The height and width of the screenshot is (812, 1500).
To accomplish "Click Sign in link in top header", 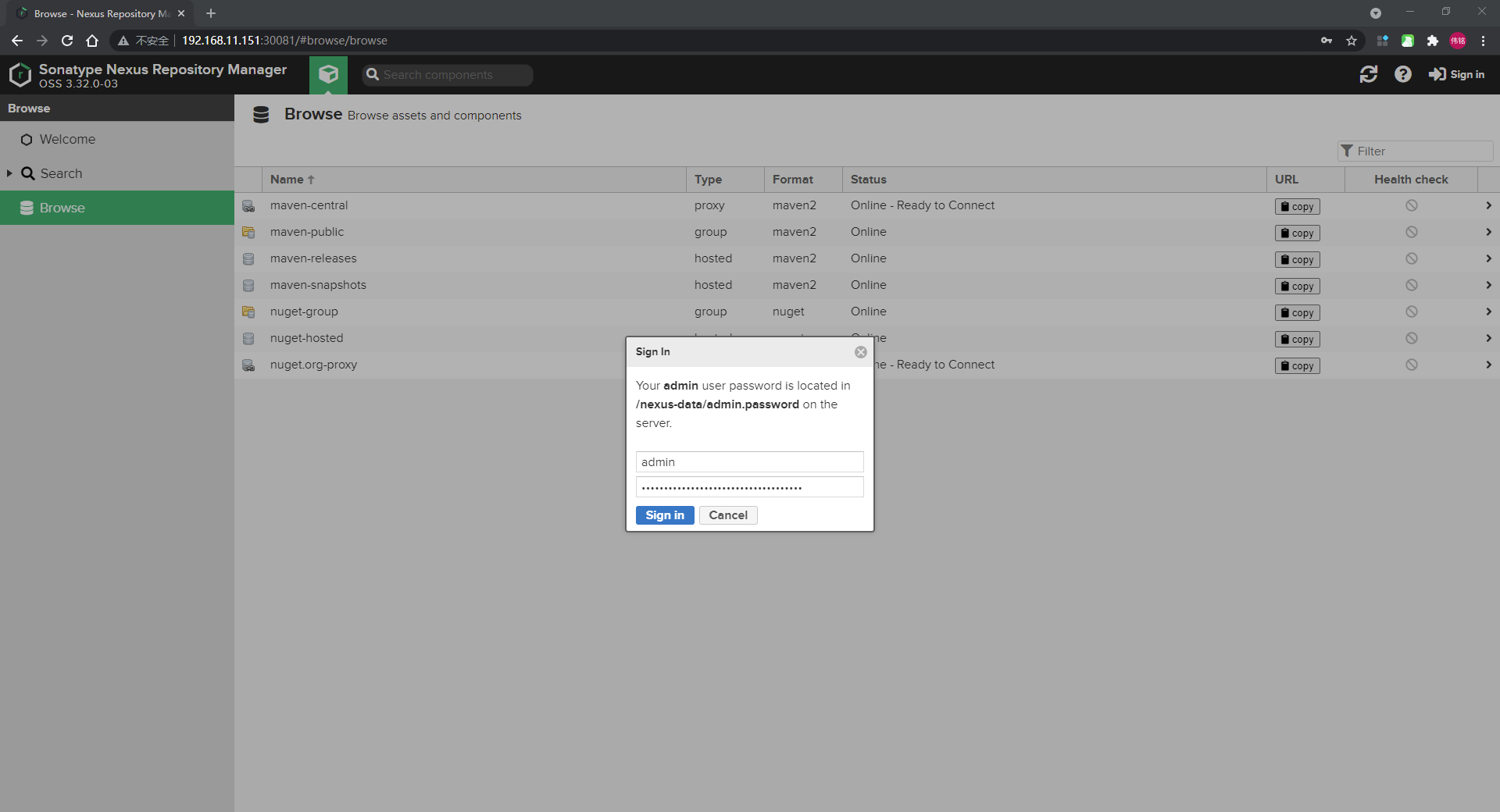I will (x=1457, y=74).
